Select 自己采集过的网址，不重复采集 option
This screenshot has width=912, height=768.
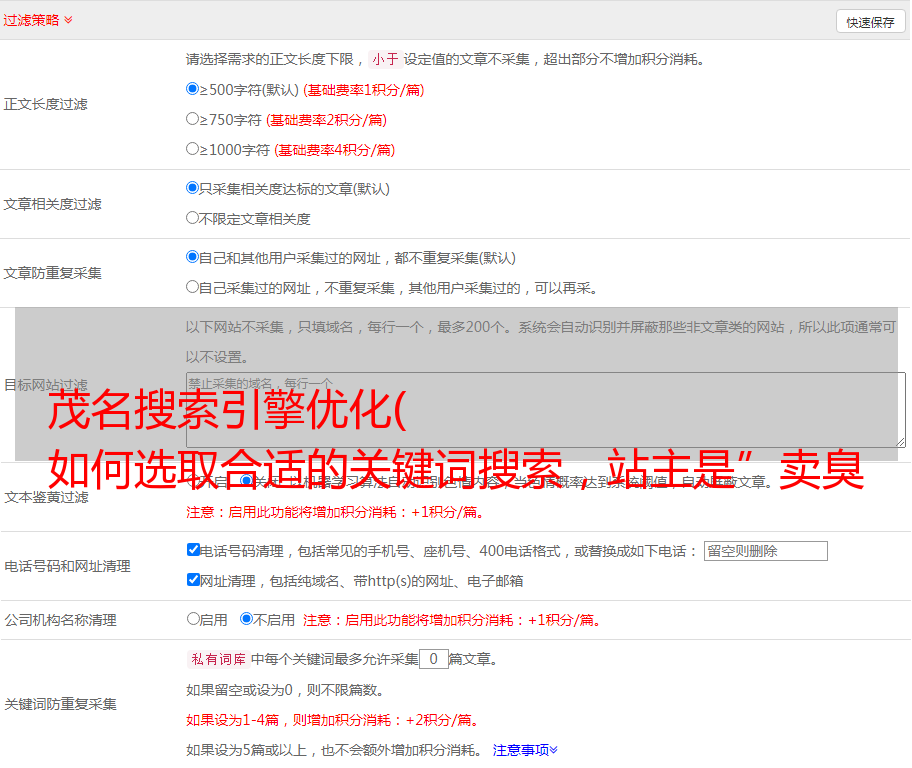tap(193, 287)
